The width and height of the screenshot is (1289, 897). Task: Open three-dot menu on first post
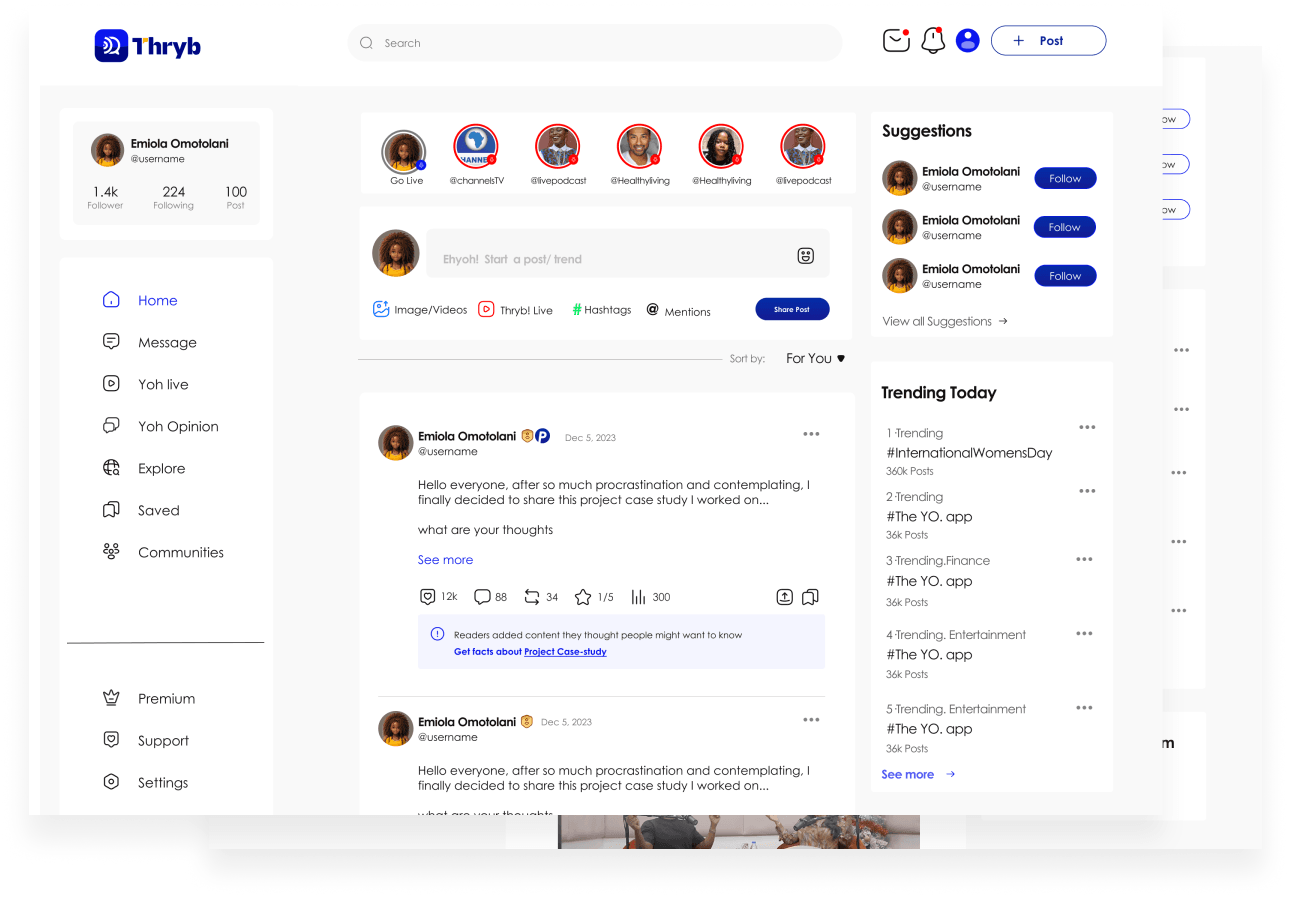(x=811, y=434)
